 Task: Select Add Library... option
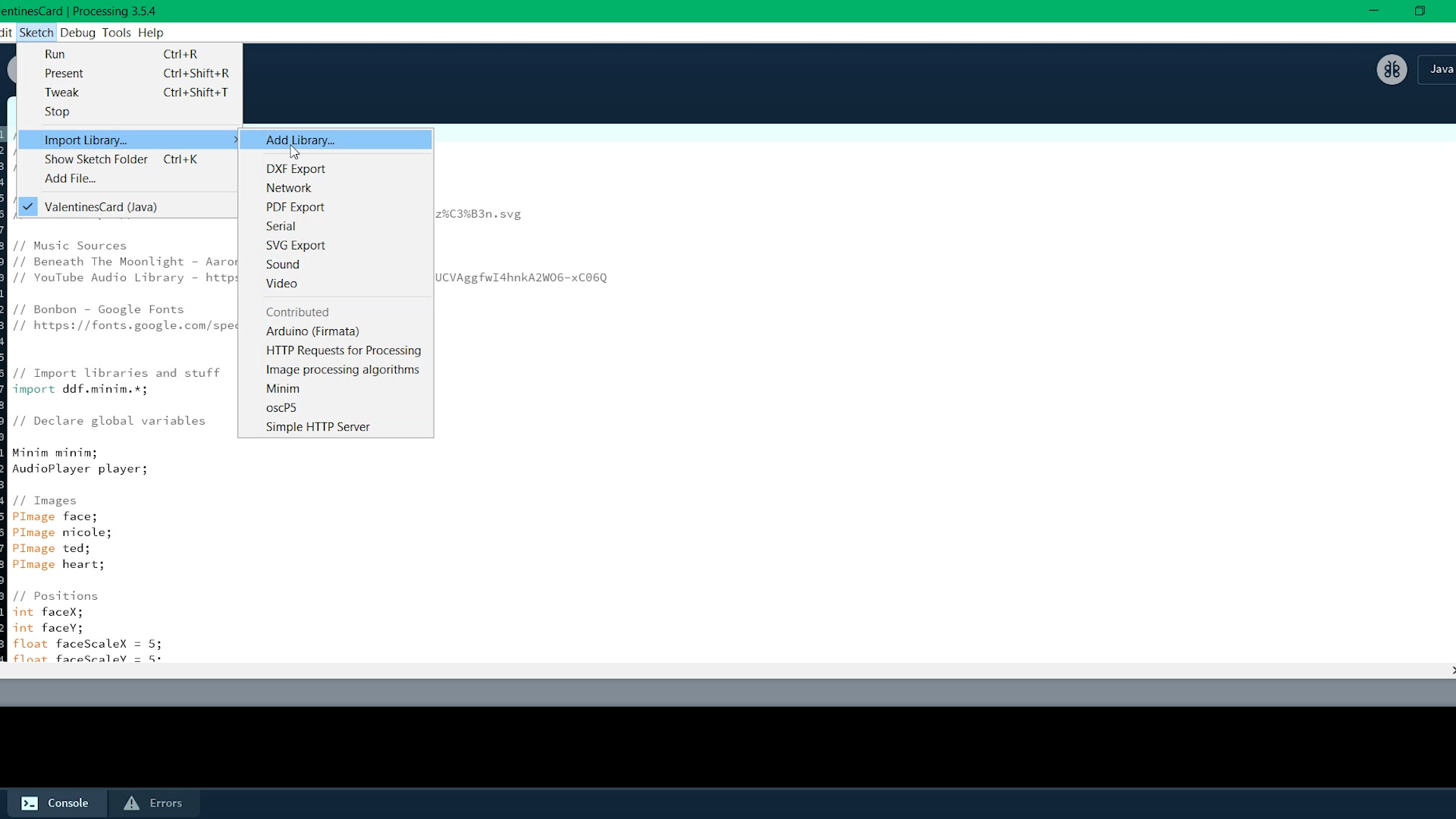300,140
